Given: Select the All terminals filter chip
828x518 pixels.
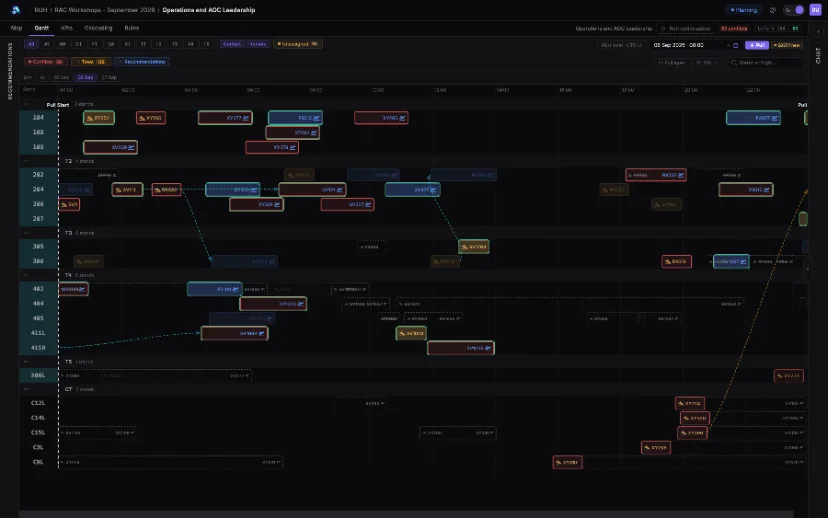Looking at the screenshot, I should [31, 44].
